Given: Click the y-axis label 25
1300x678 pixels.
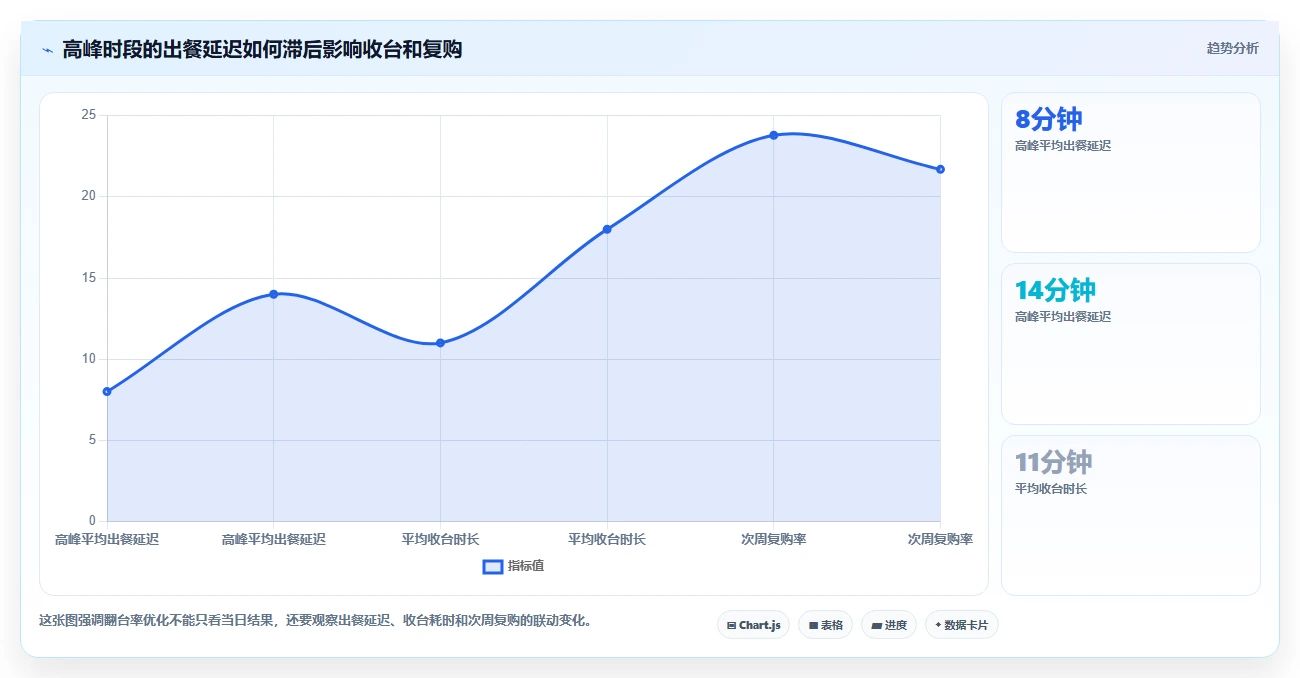Looking at the screenshot, I should click(x=89, y=115).
